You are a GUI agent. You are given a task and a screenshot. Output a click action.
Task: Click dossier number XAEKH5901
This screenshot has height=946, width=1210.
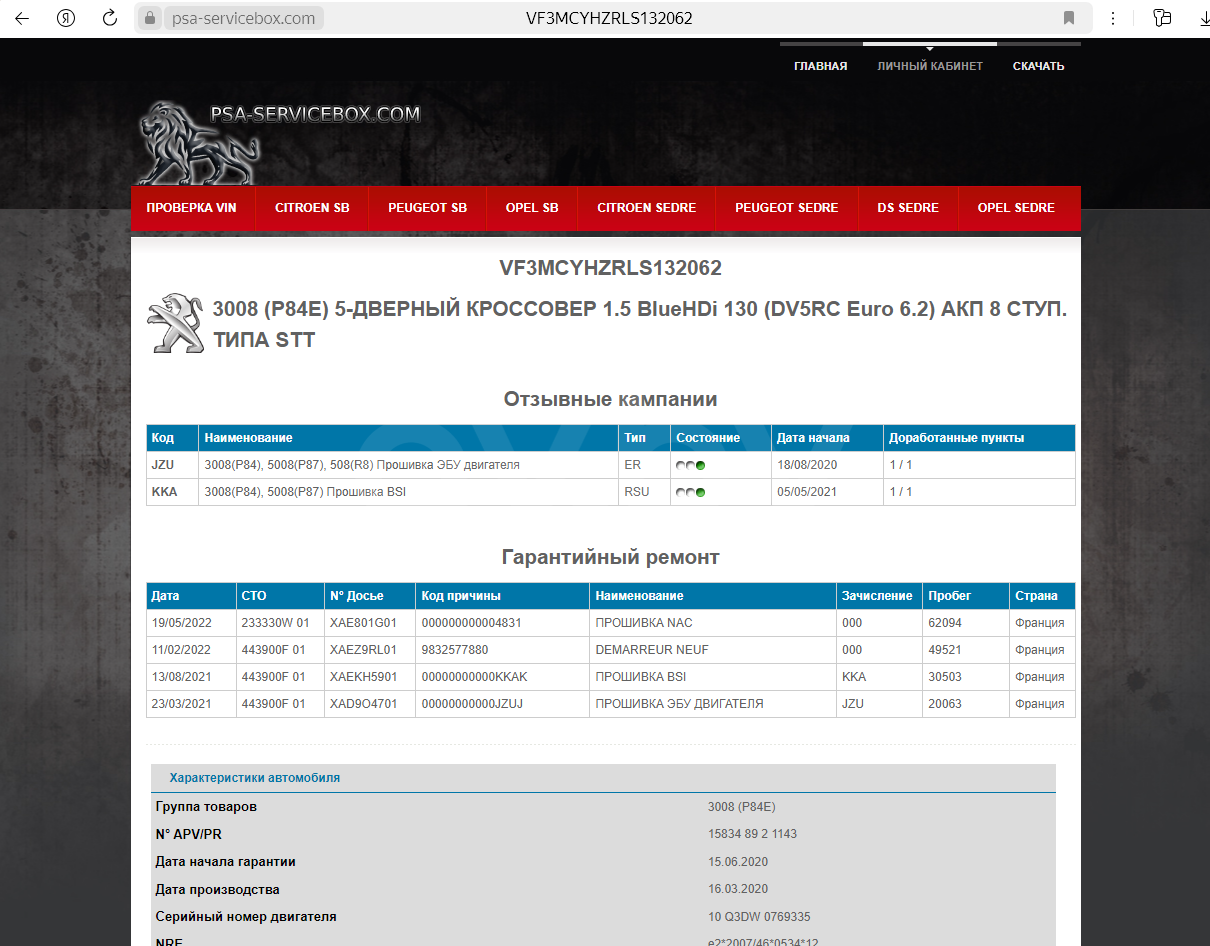coord(363,677)
